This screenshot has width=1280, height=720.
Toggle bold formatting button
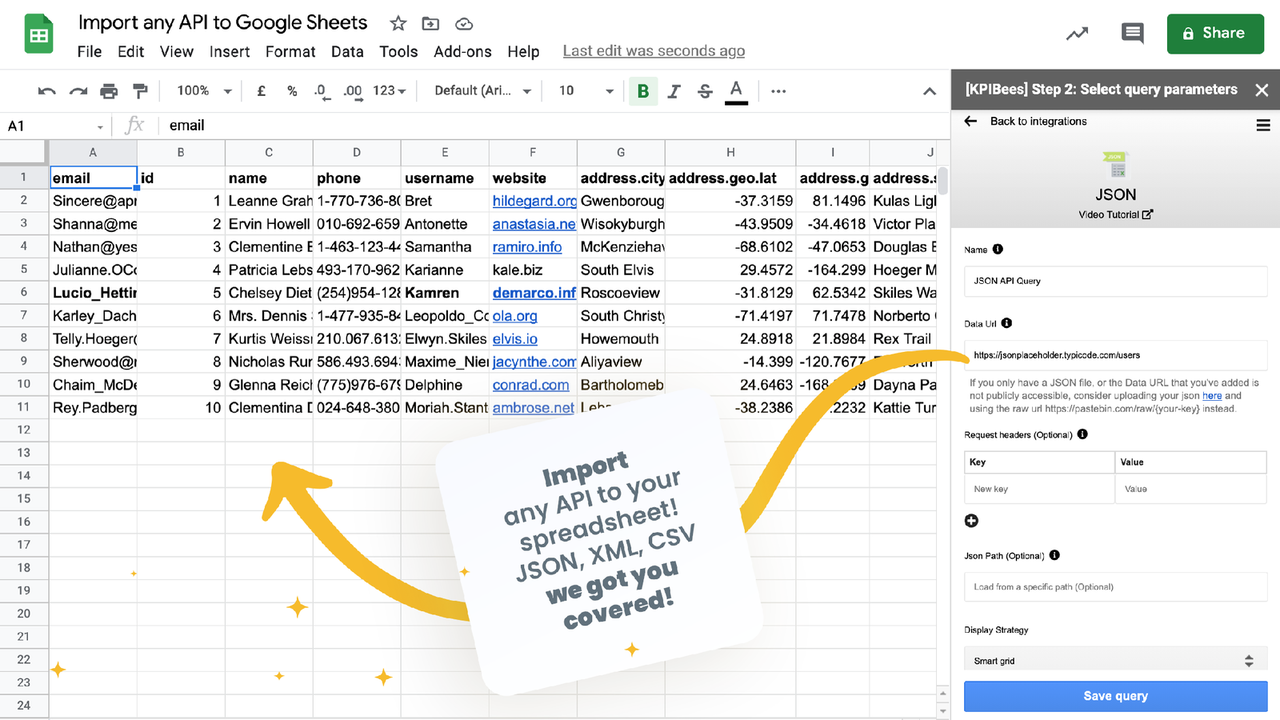pyautogui.click(x=643, y=91)
